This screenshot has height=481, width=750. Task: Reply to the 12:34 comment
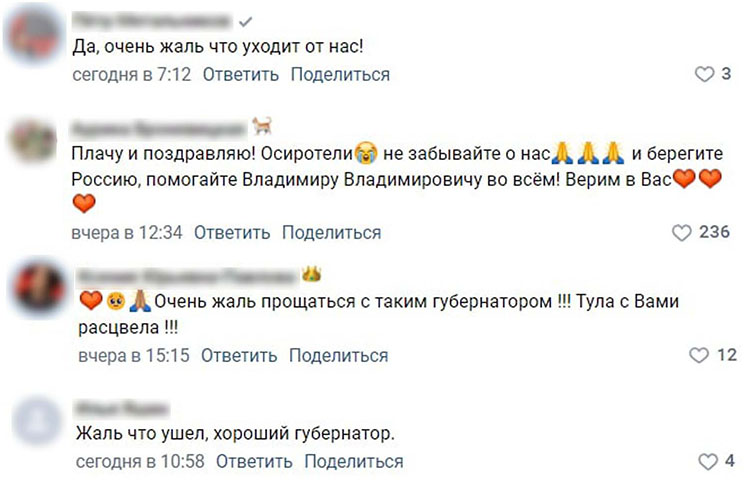[232, 233]
